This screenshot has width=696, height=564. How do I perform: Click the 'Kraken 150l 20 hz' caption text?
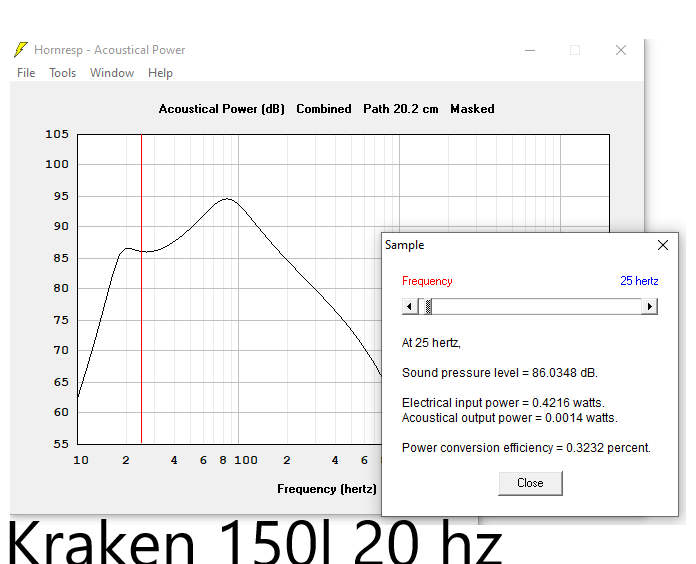tap(255, 541)
